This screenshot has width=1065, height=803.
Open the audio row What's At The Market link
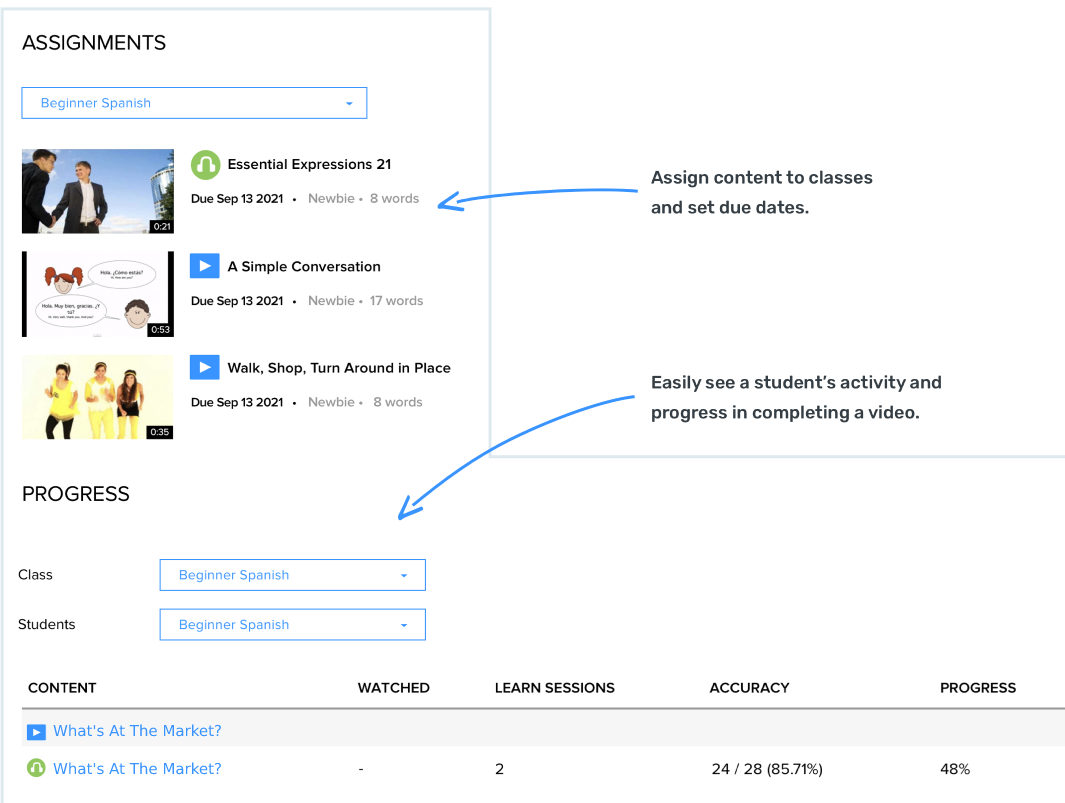pyautogui.click(x=137, y=769)
